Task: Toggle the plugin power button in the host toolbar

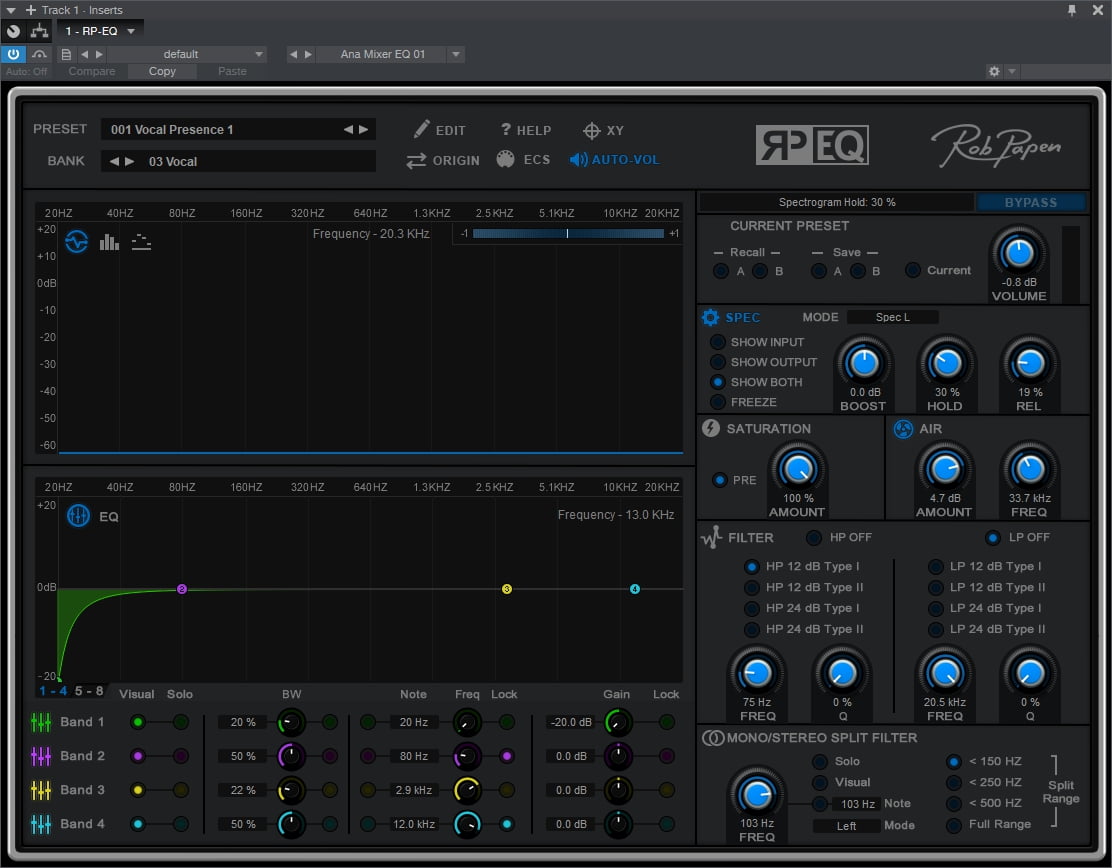Action: (x=13, y=54)
